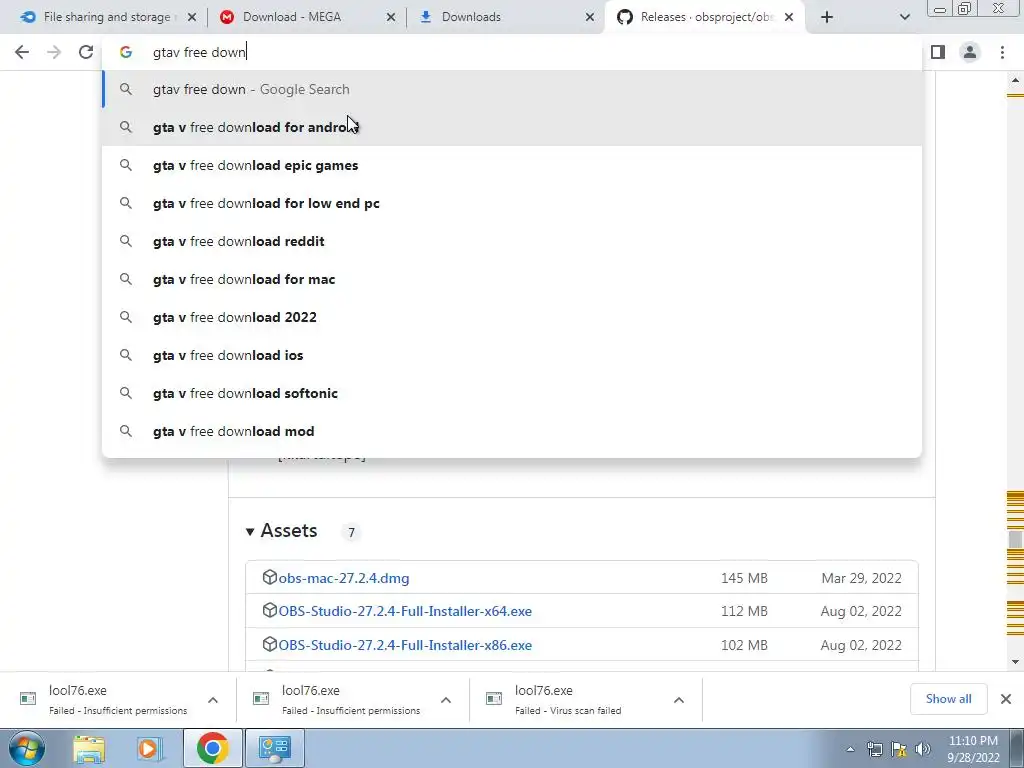The width and height of the screenshot is (1024, 768).
Task: Click the Google icon in address bar
Action: [x=125, y=52]
